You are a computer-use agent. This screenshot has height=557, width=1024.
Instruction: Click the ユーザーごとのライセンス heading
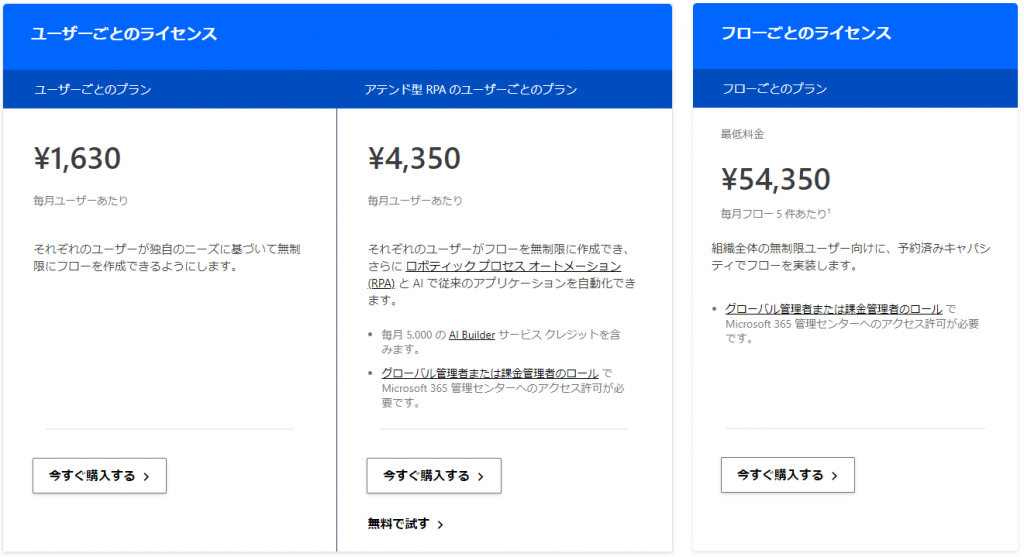tap(124, 33)
